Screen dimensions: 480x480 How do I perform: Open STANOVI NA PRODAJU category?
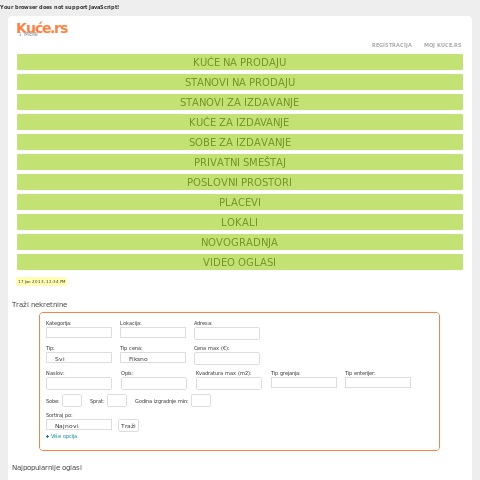tap(240, 82)
